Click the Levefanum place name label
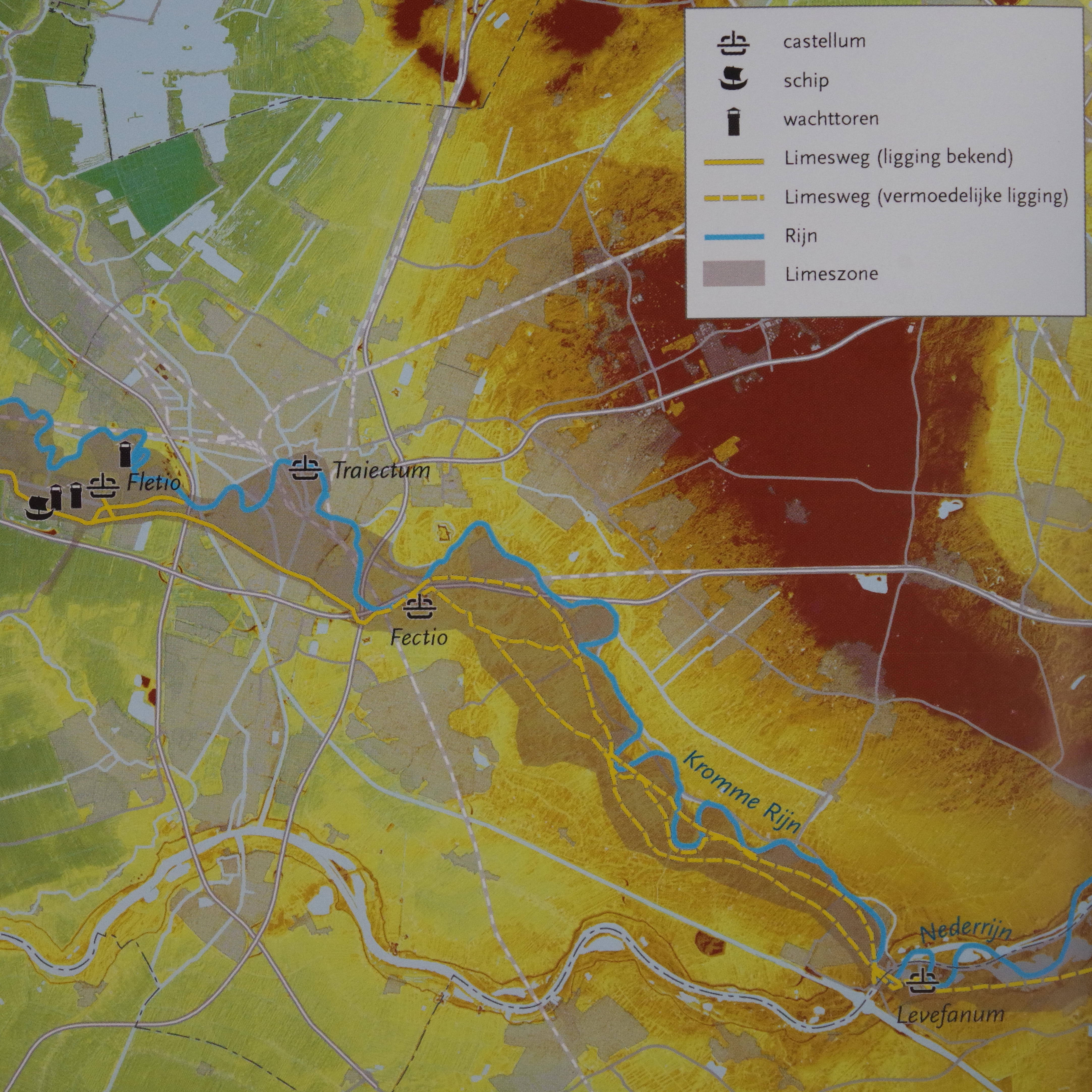This screenshot has width=1092, height=1092. click(951, 1014)
